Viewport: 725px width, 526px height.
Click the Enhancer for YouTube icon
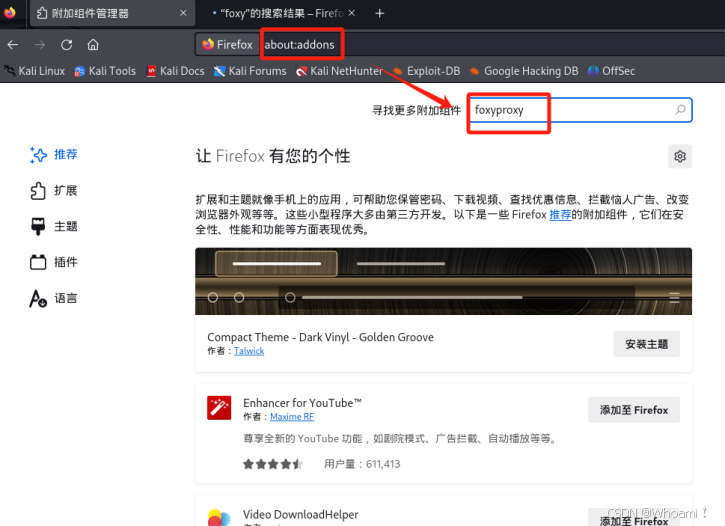[x=219, y=408]
